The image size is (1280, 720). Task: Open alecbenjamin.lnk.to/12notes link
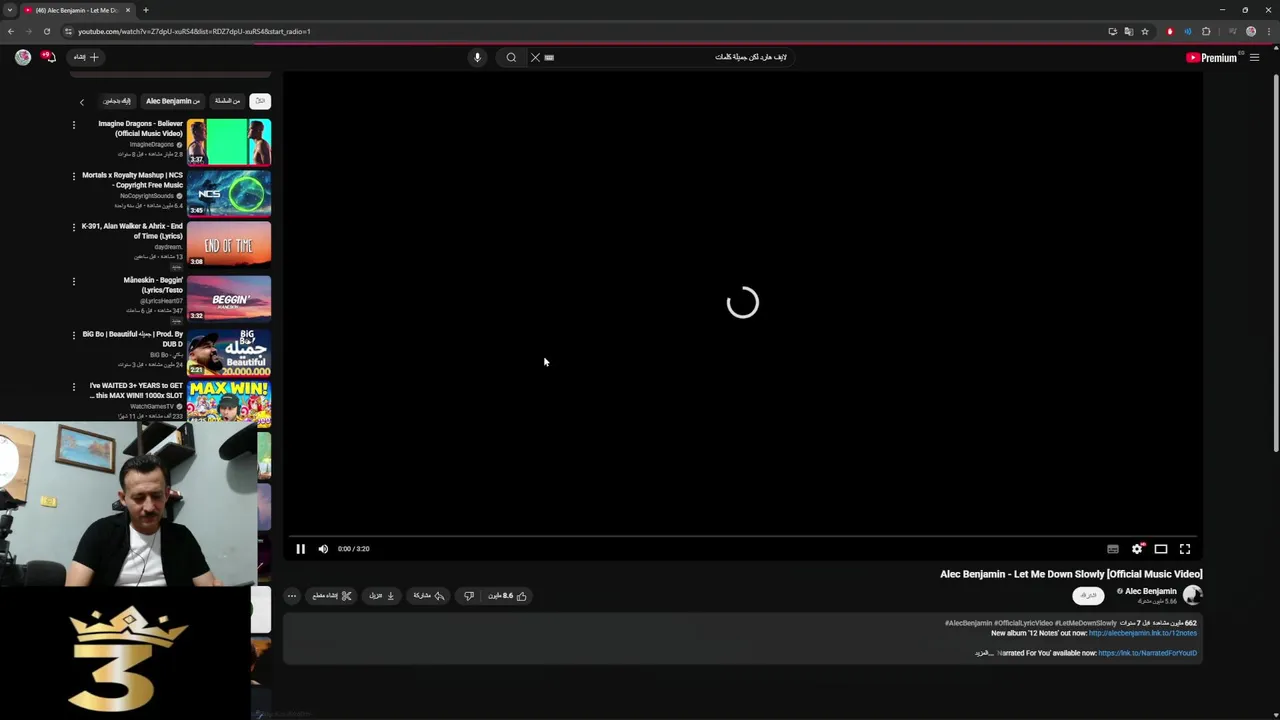[1142, 633]
